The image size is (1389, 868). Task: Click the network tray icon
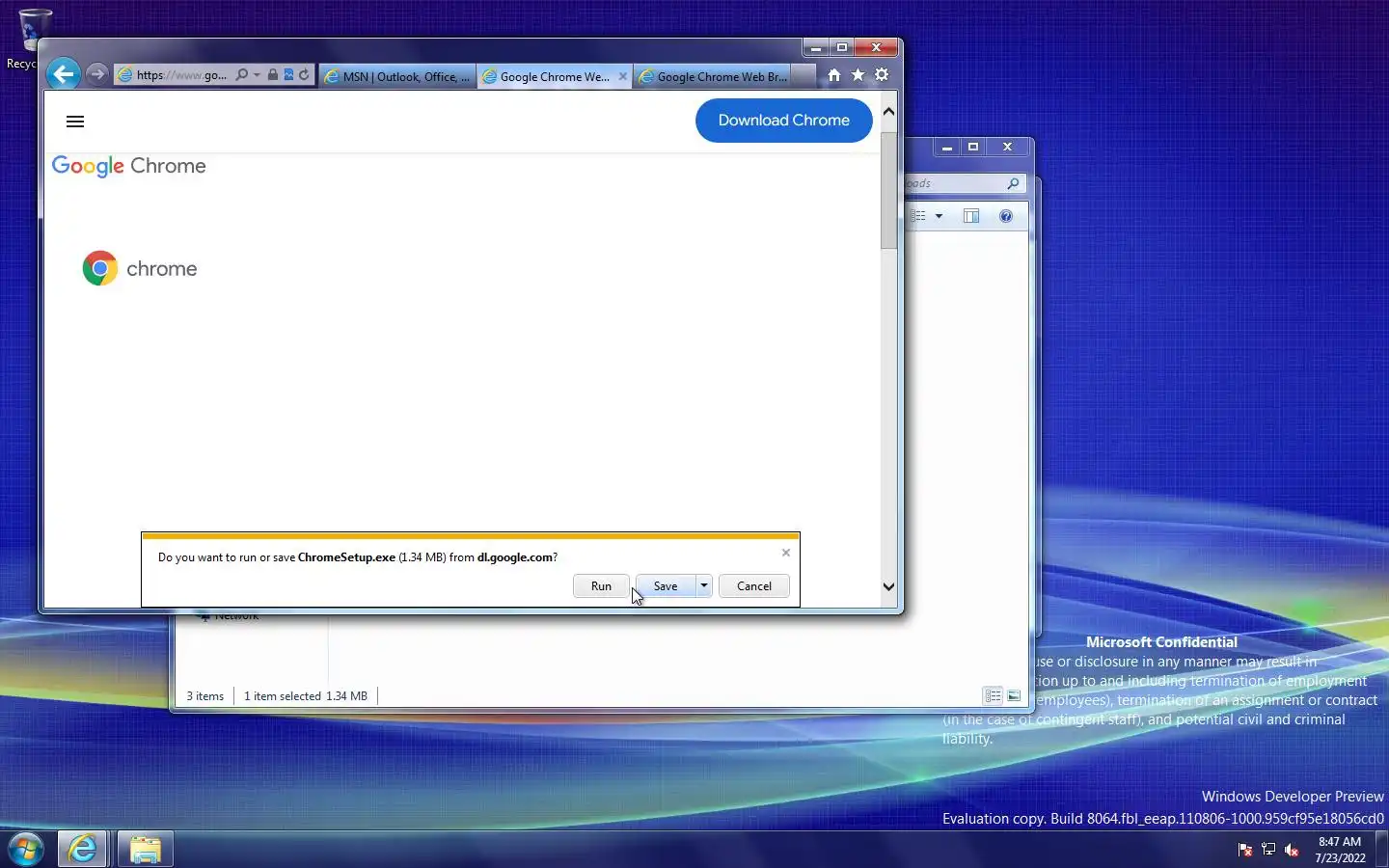click(1268, 850)
